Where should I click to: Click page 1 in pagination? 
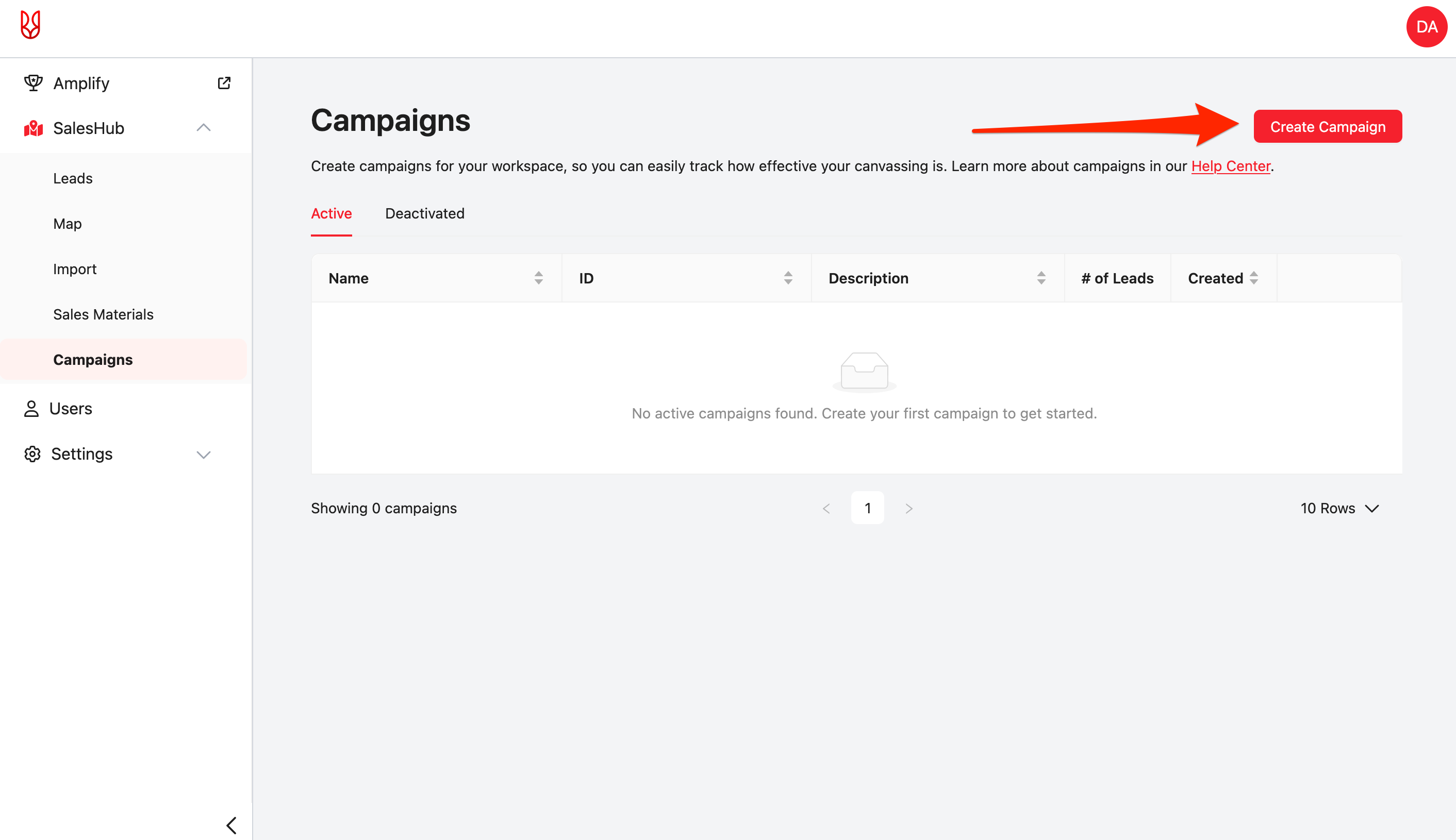867,508
